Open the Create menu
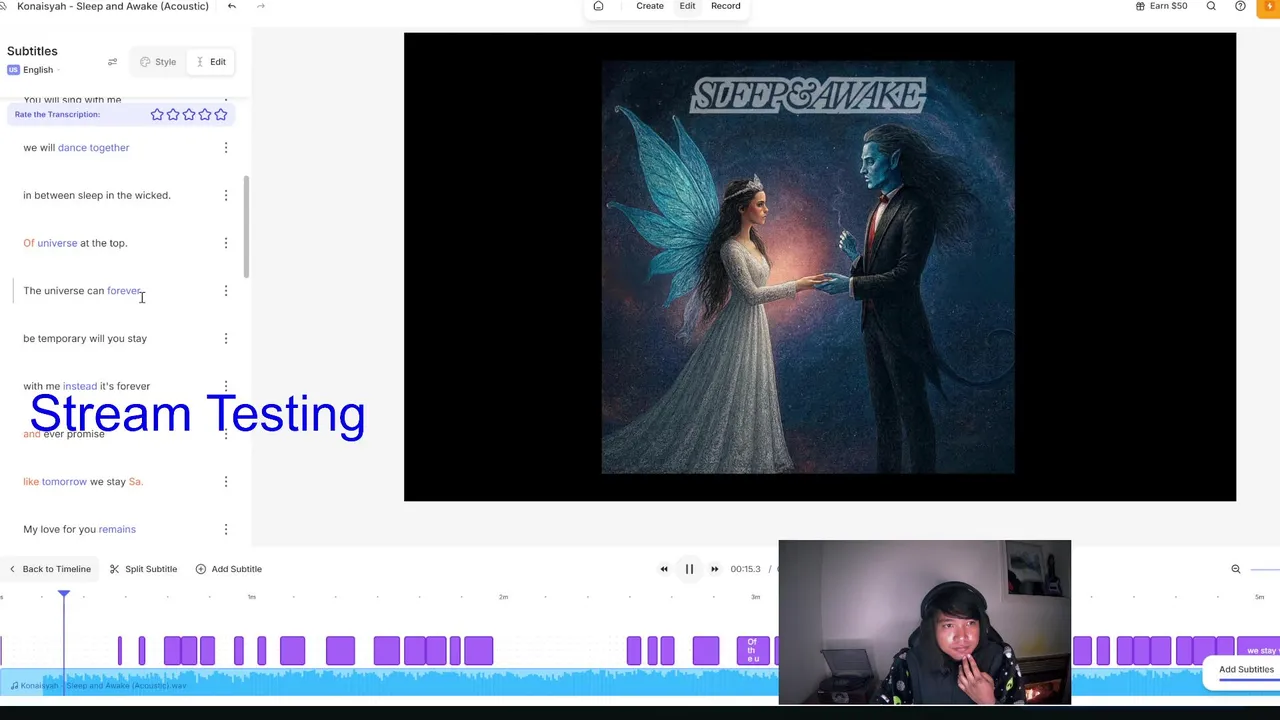This screenshot has width=1280, height=720. click(x=650, y=6)
